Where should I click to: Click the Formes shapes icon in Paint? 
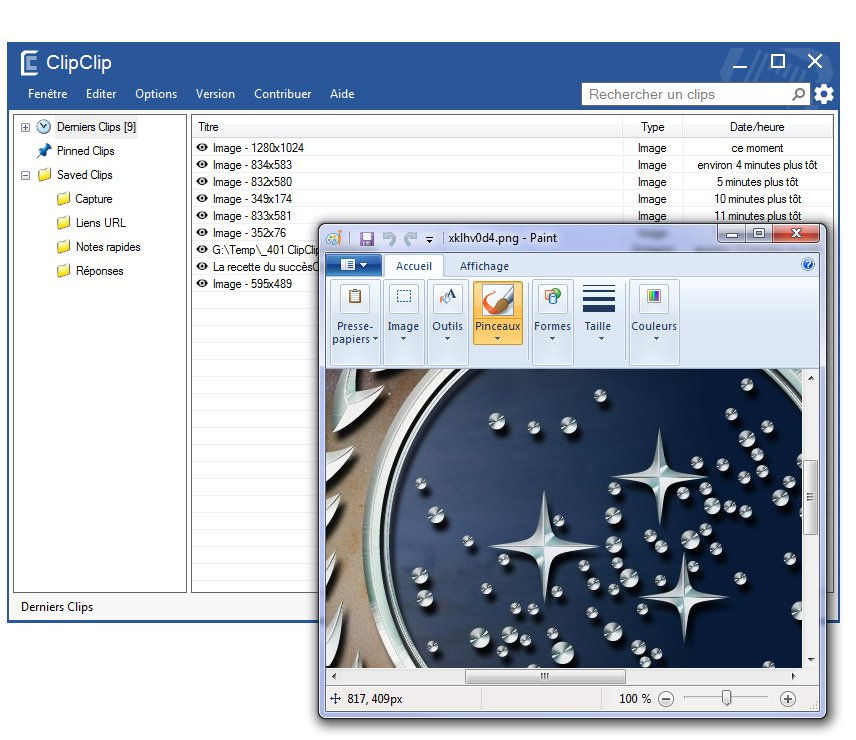(552, 298)
